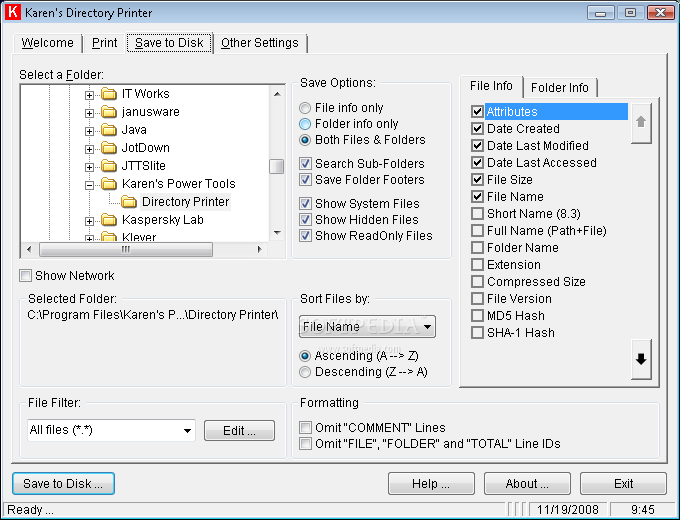The height and width of the screenshot is (520, 680).
Task: Click the folder tree vertical scrollbar thumb
Action: 277,166
